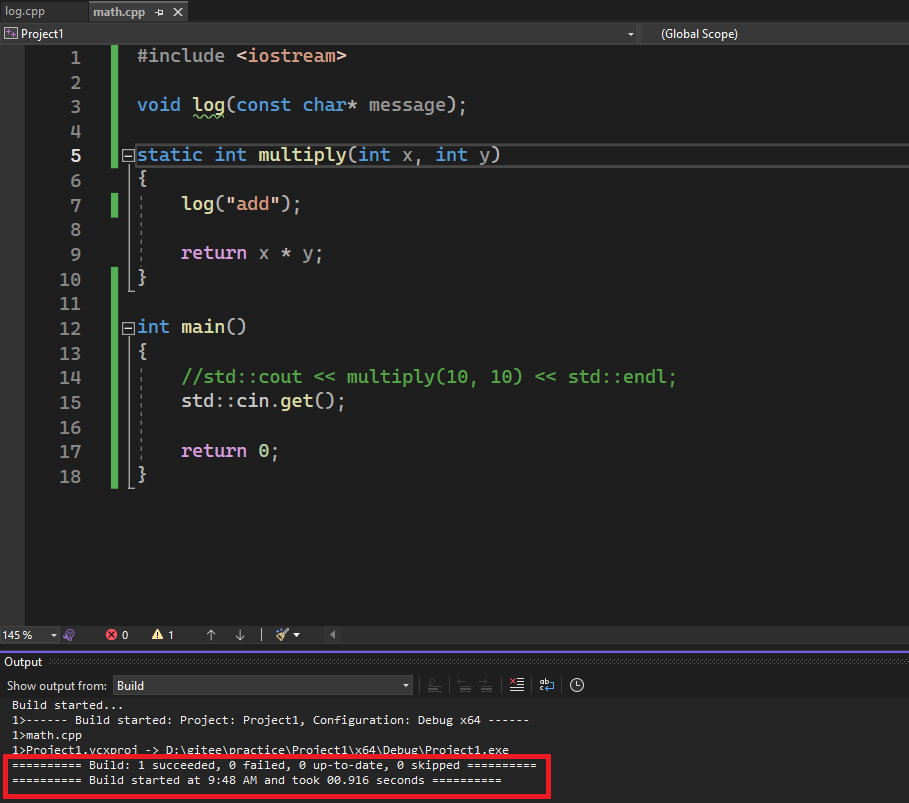Click the Find Message in Code button
909x803 pixels.
434,685
